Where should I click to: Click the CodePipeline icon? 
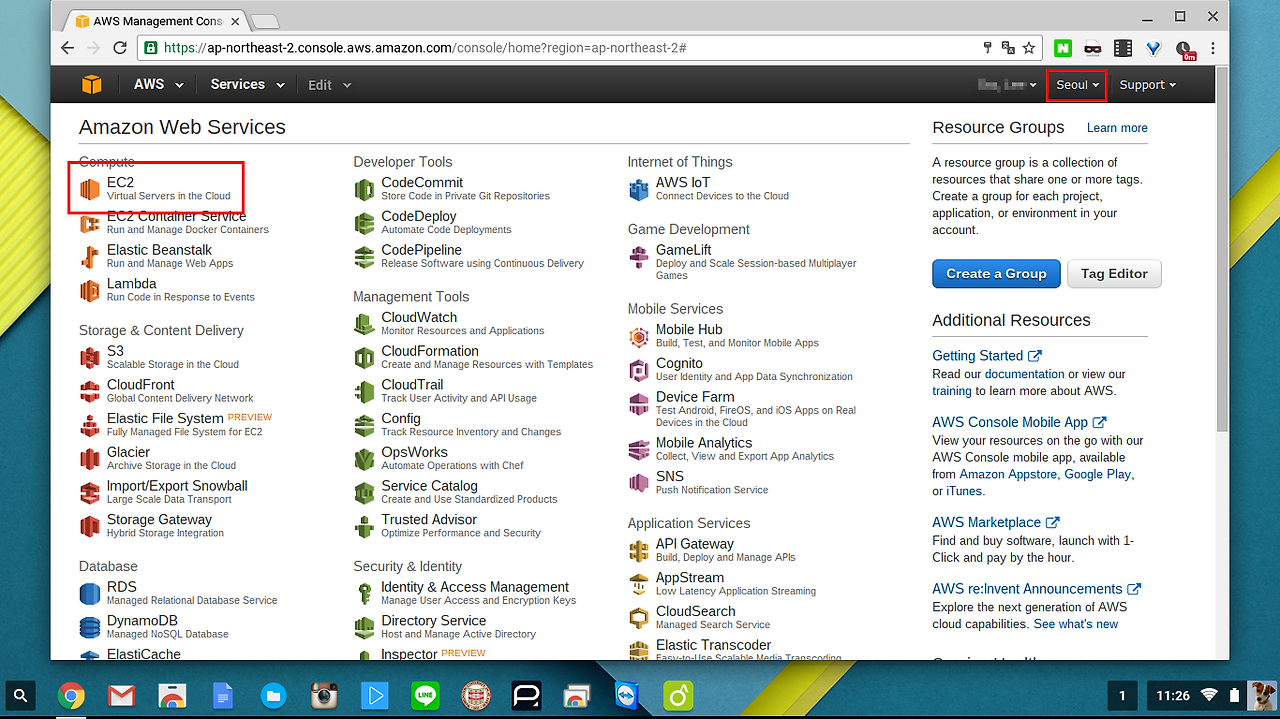pos(364,257)
